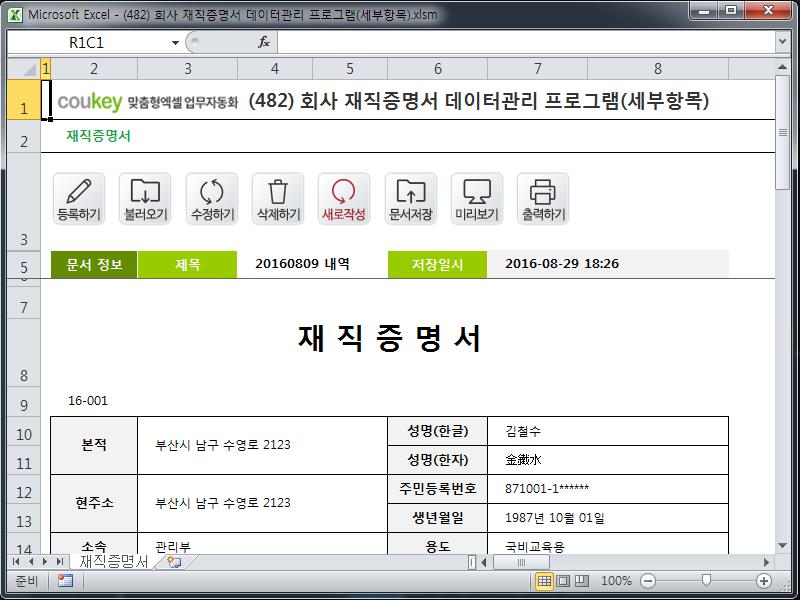Save document with 문서저장 button
The width and height of the screenshot is (800, 600).
click(x=411, y=199)
